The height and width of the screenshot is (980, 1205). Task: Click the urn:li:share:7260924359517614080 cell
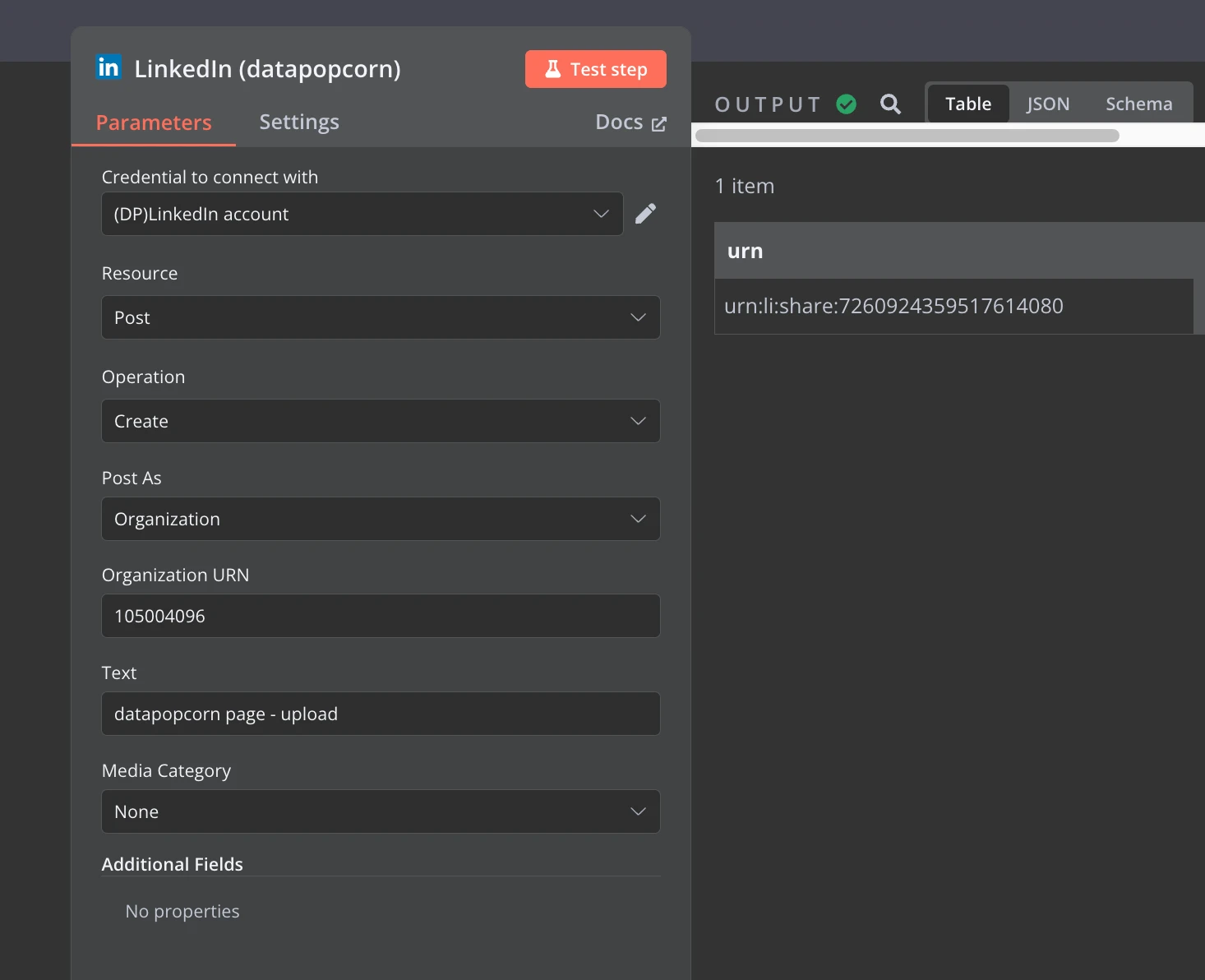point(953,306)
